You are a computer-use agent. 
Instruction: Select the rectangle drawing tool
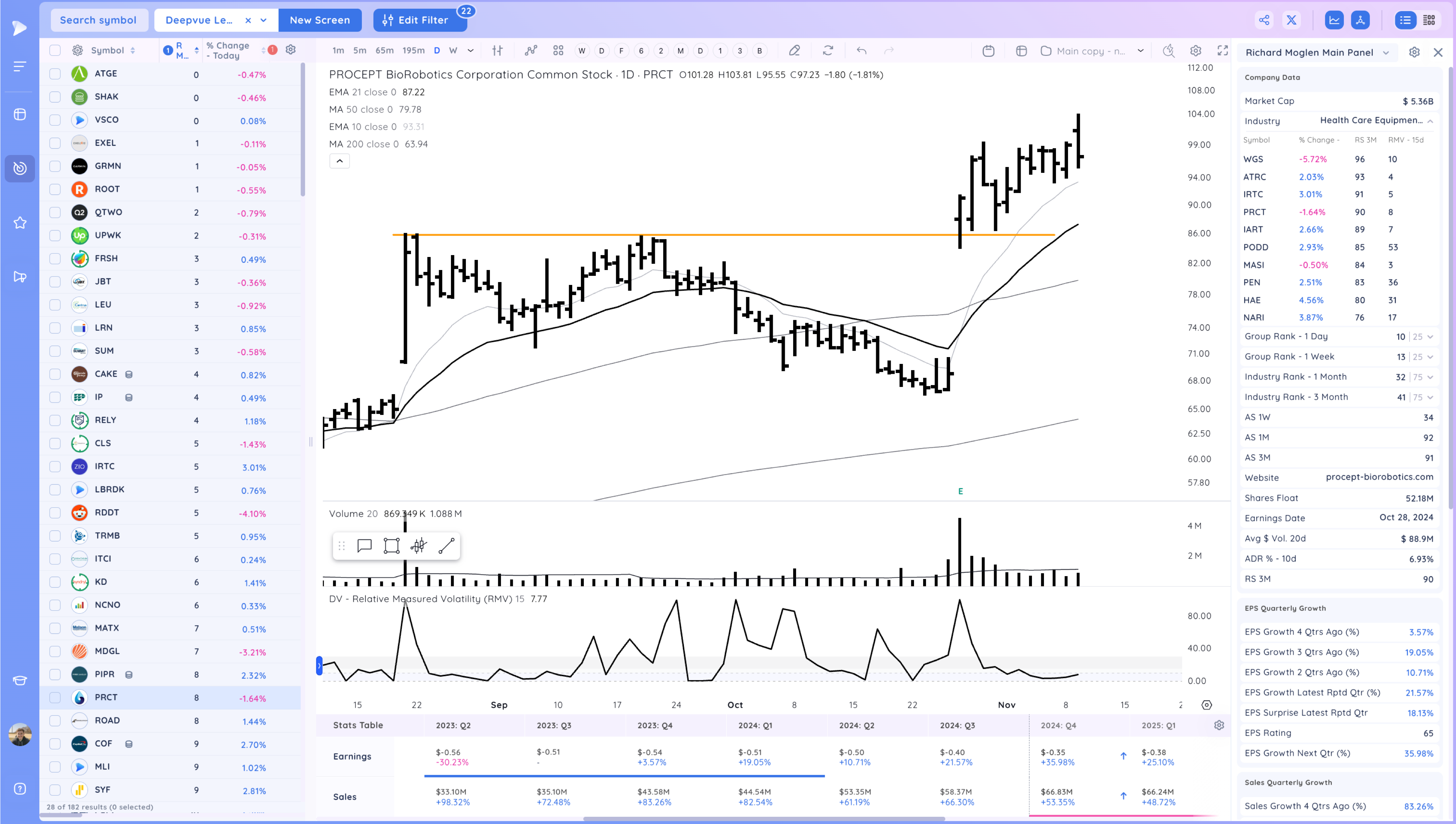[x=391, y=546]
